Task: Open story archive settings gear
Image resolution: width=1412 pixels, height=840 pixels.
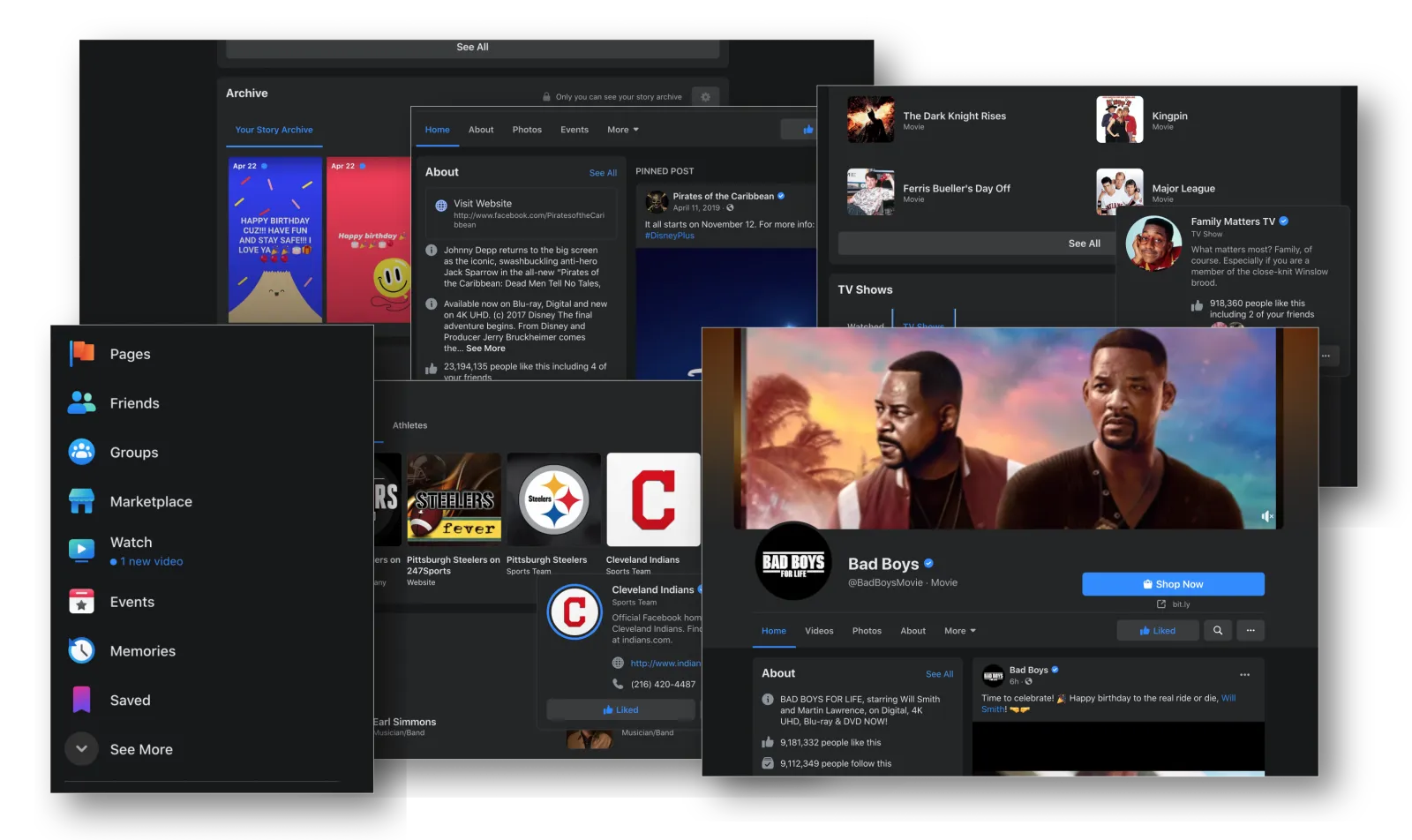Action: 705,96
